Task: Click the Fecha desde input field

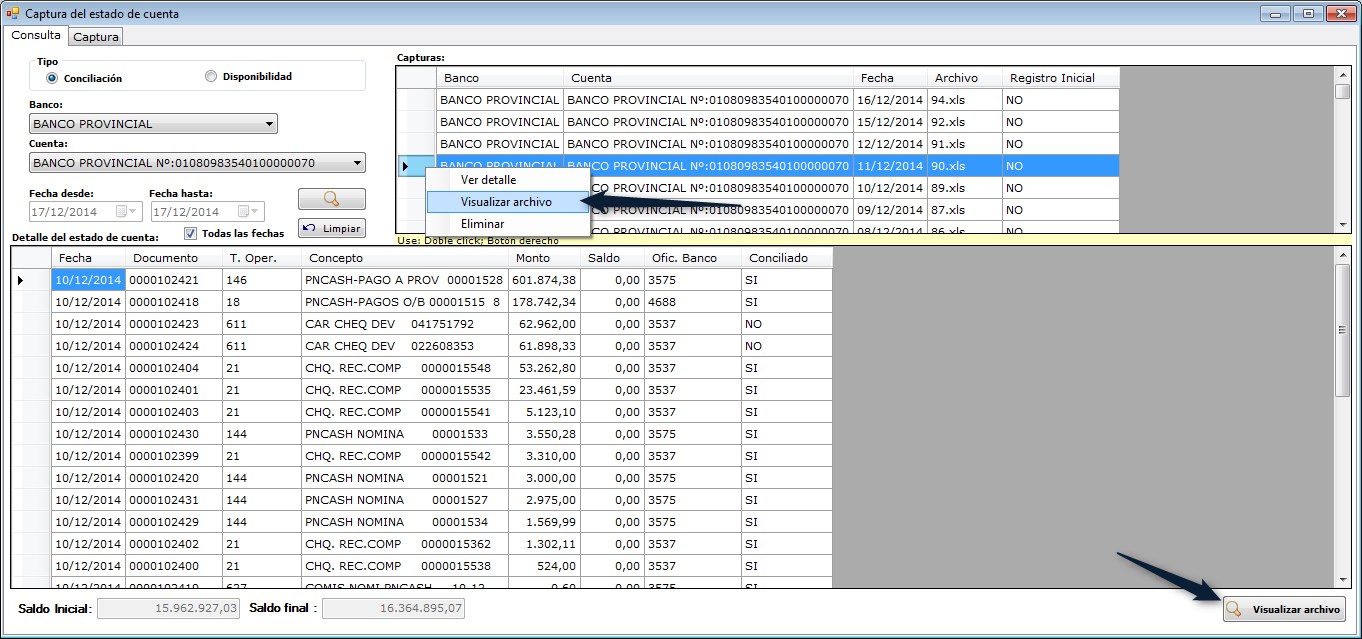Action: (x=86, y=212)
